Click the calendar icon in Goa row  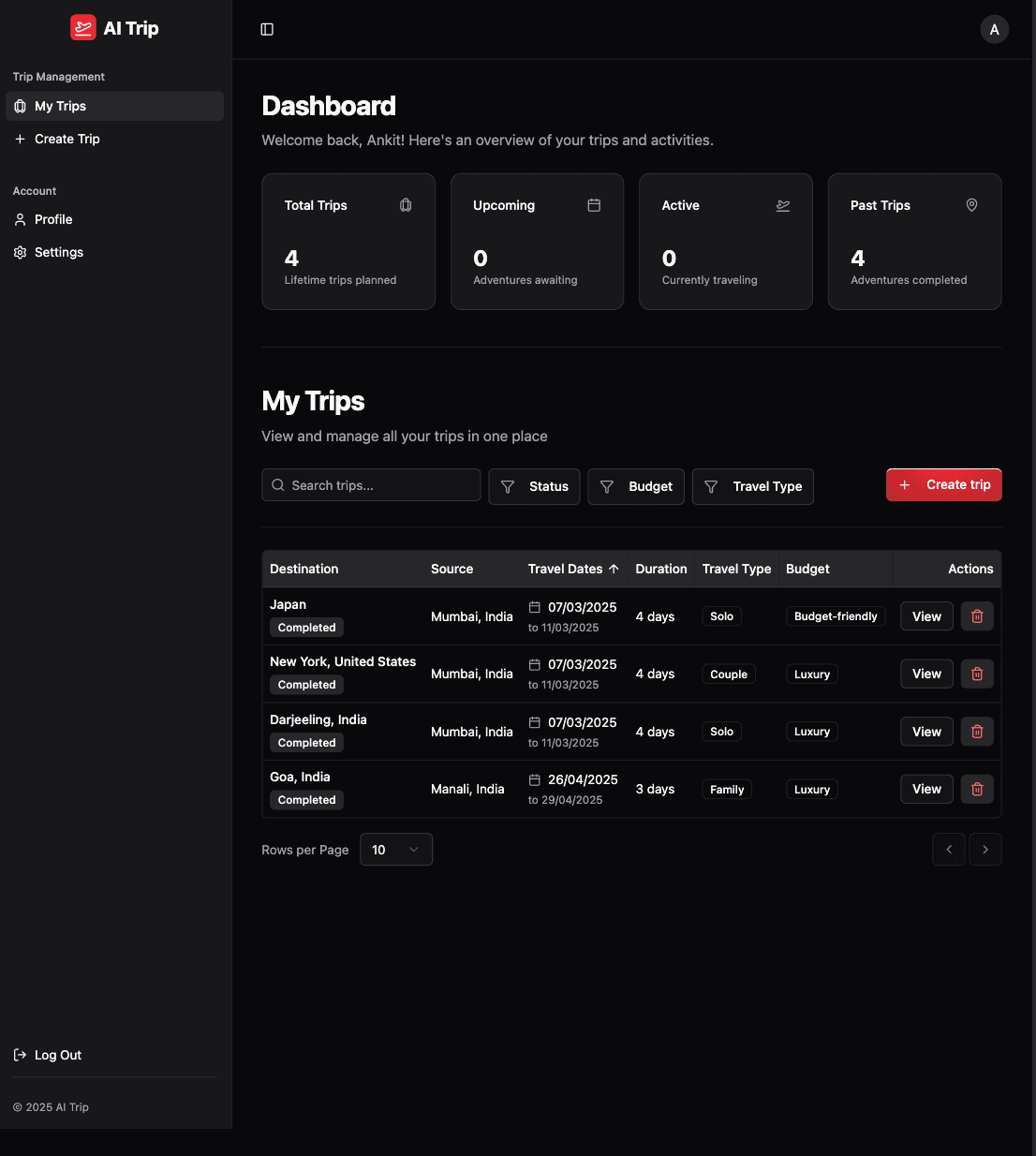click(x=535, y=779)
